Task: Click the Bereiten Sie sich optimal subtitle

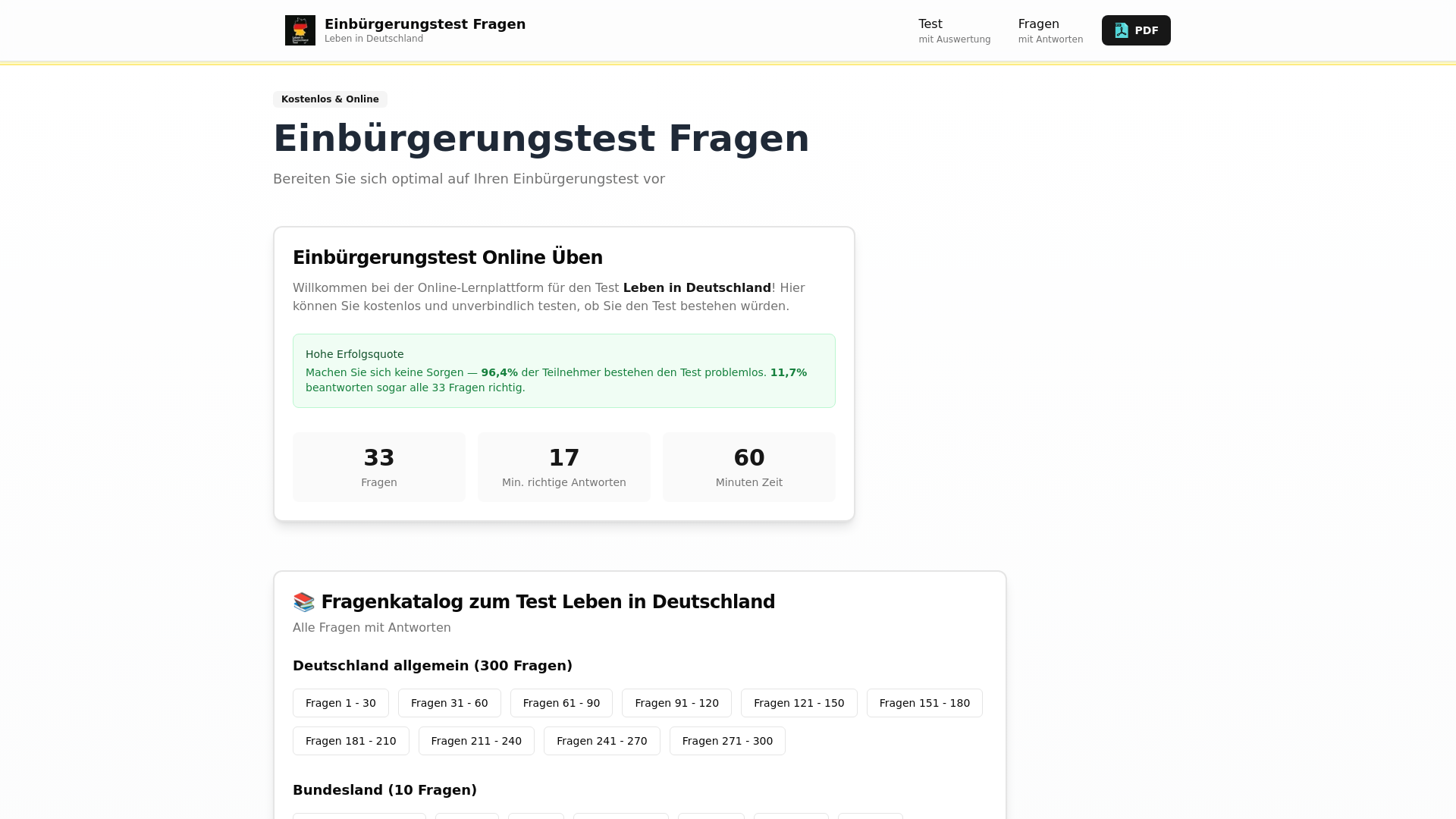Action: tap(469, 179)
